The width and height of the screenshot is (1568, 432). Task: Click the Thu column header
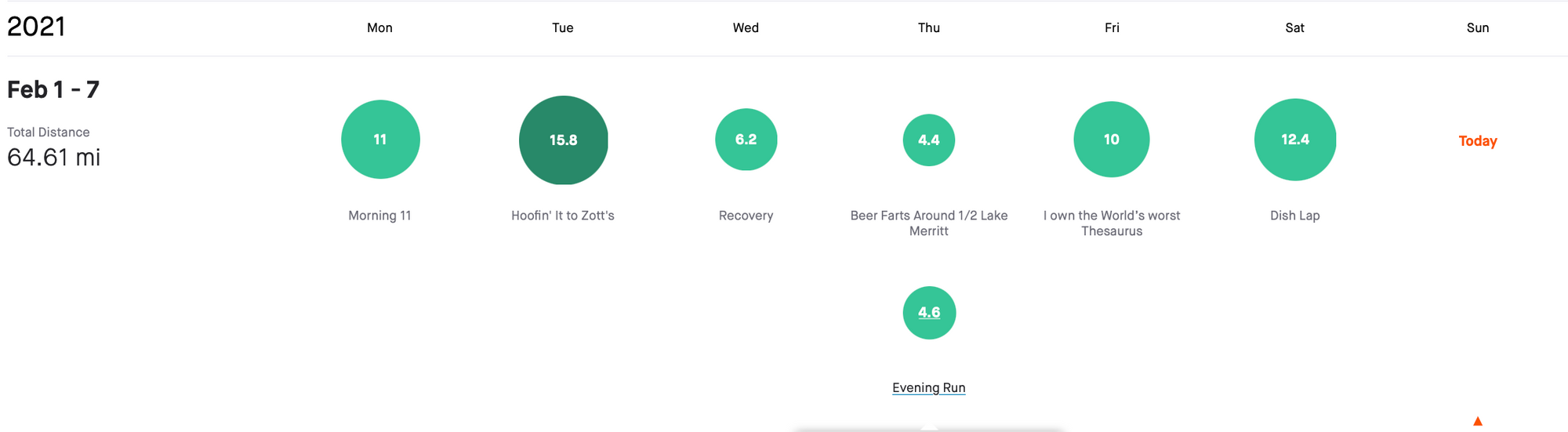click(929, 27)
